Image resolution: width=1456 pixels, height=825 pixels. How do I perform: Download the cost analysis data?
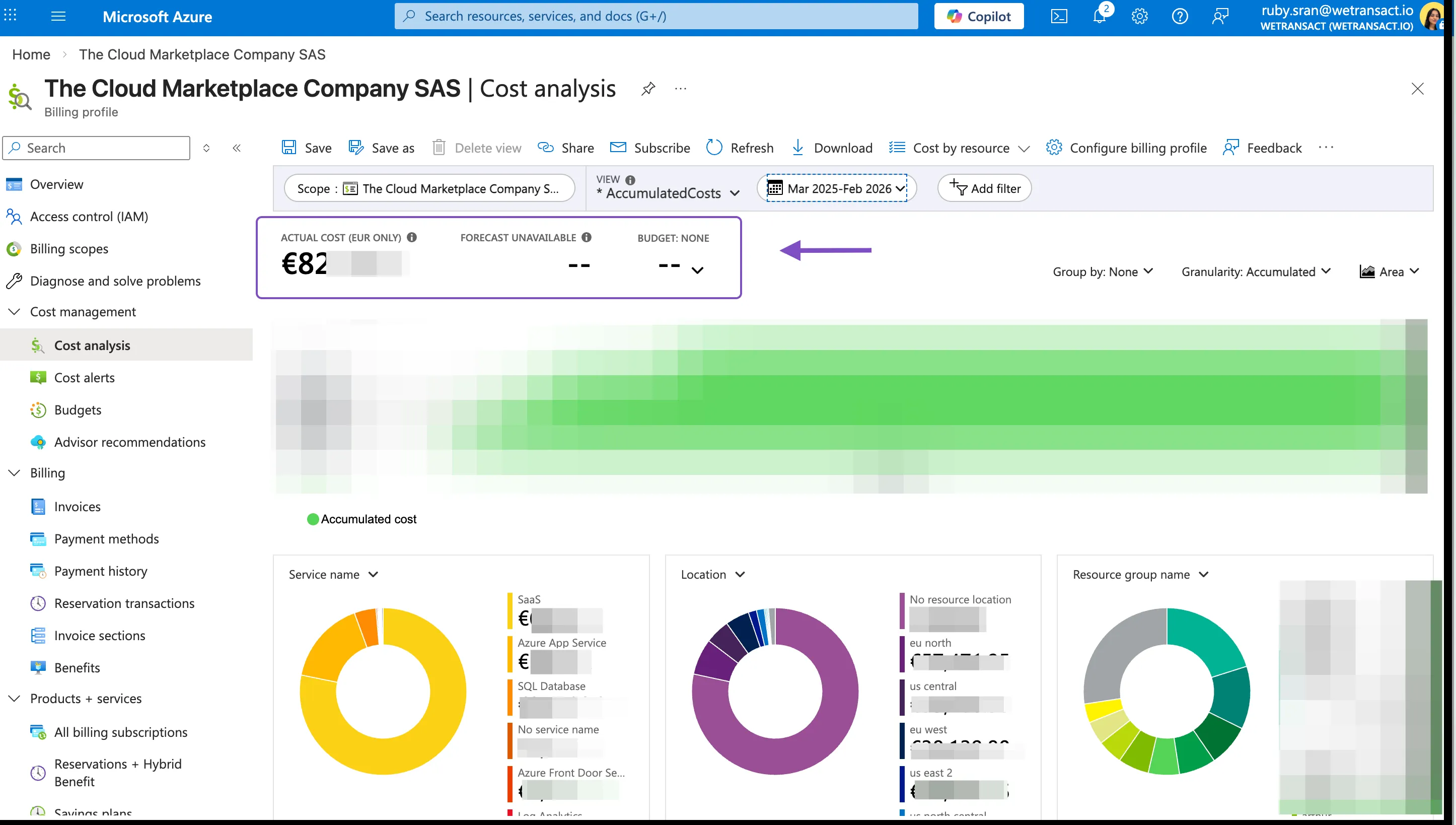(831, 148)
